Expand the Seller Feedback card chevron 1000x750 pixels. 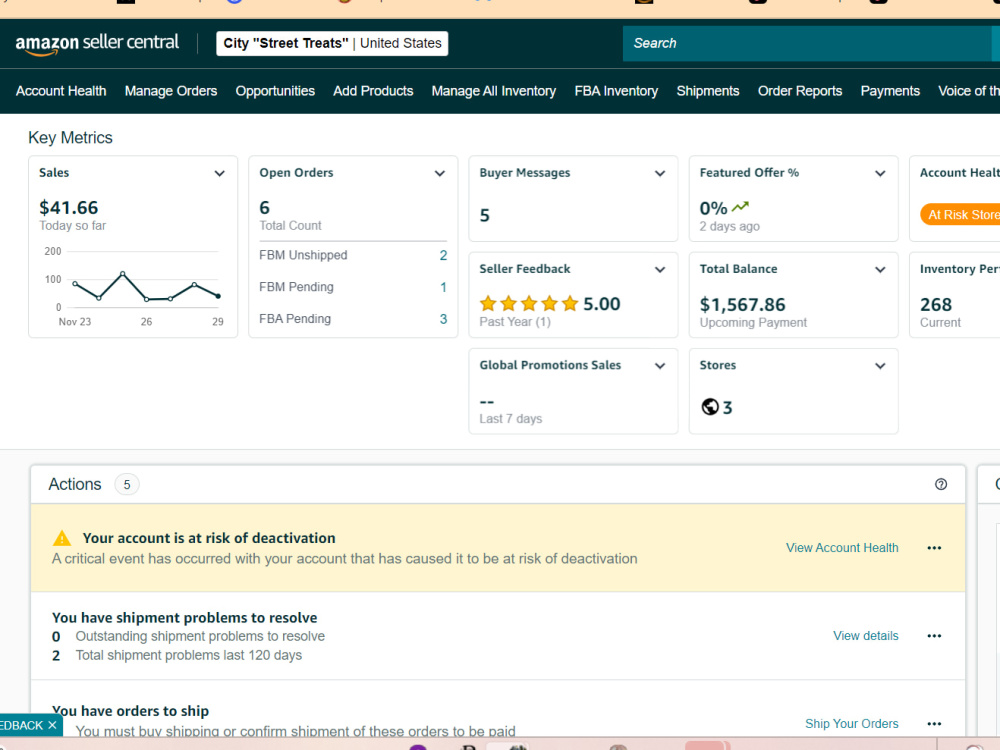[660, 270]
